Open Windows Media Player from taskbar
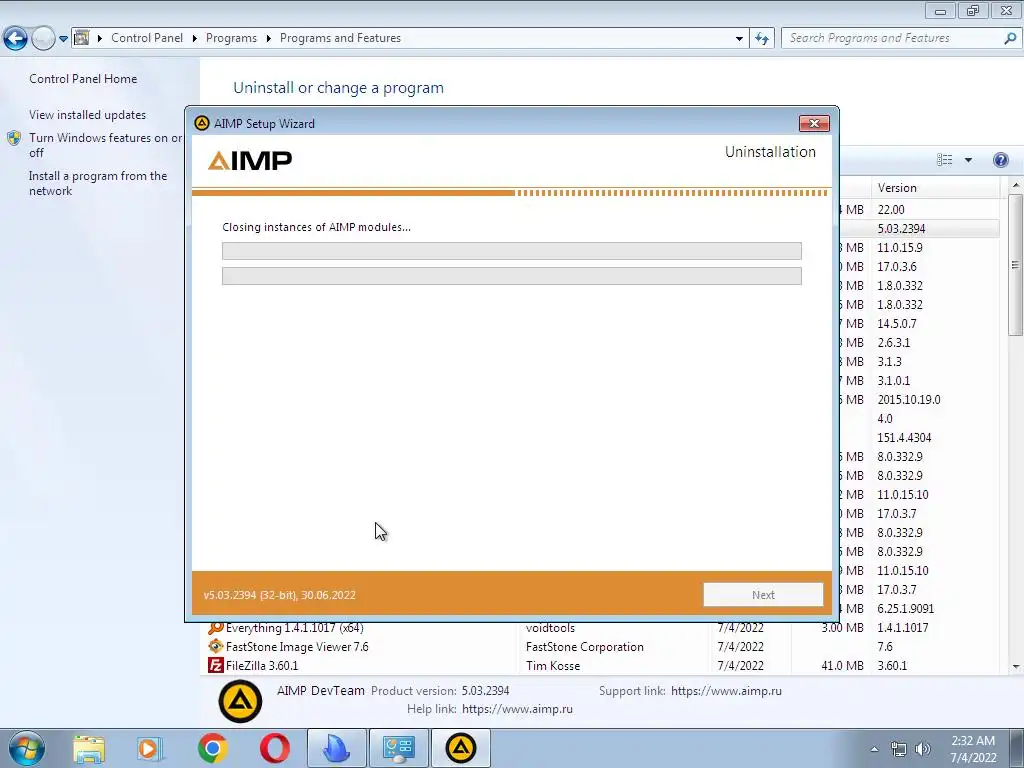 (150, 749)
